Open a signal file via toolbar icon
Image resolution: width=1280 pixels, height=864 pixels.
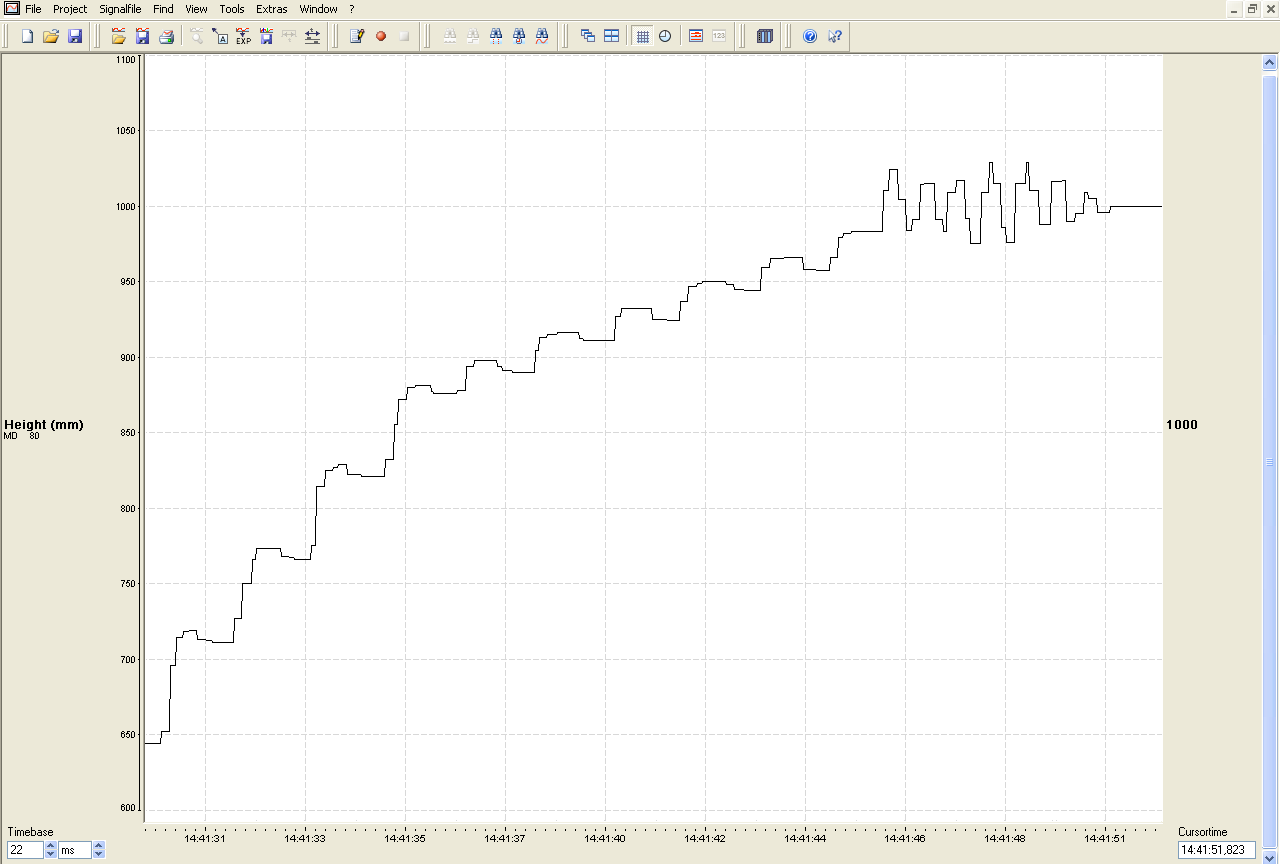119,36
